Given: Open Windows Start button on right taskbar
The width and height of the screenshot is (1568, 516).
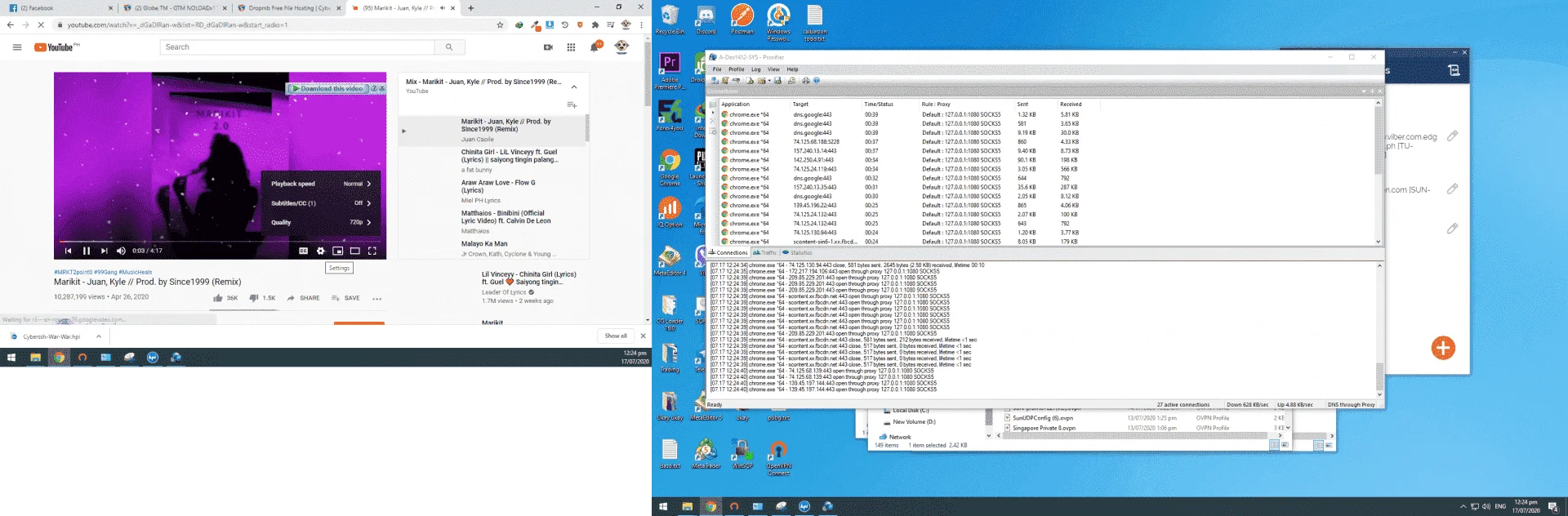Looking at the screenshot, I should [x=663, y=506].
